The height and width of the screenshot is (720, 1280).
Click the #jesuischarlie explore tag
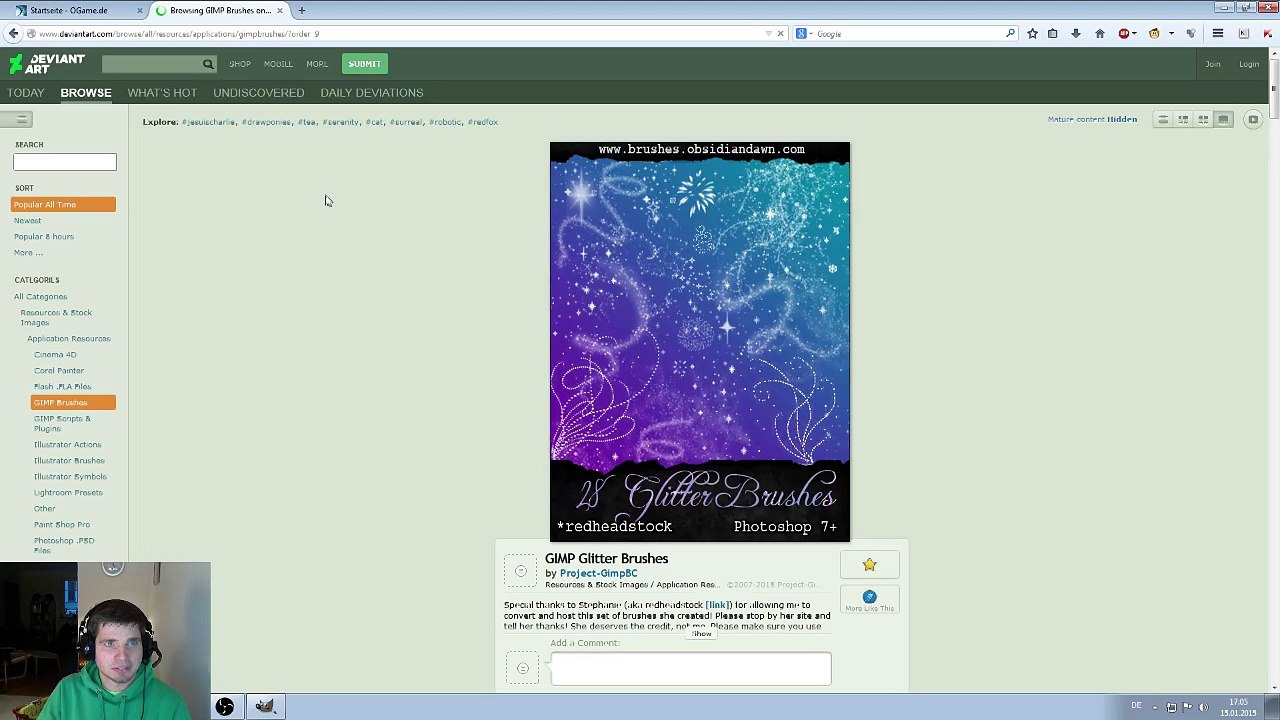(208, 122)
